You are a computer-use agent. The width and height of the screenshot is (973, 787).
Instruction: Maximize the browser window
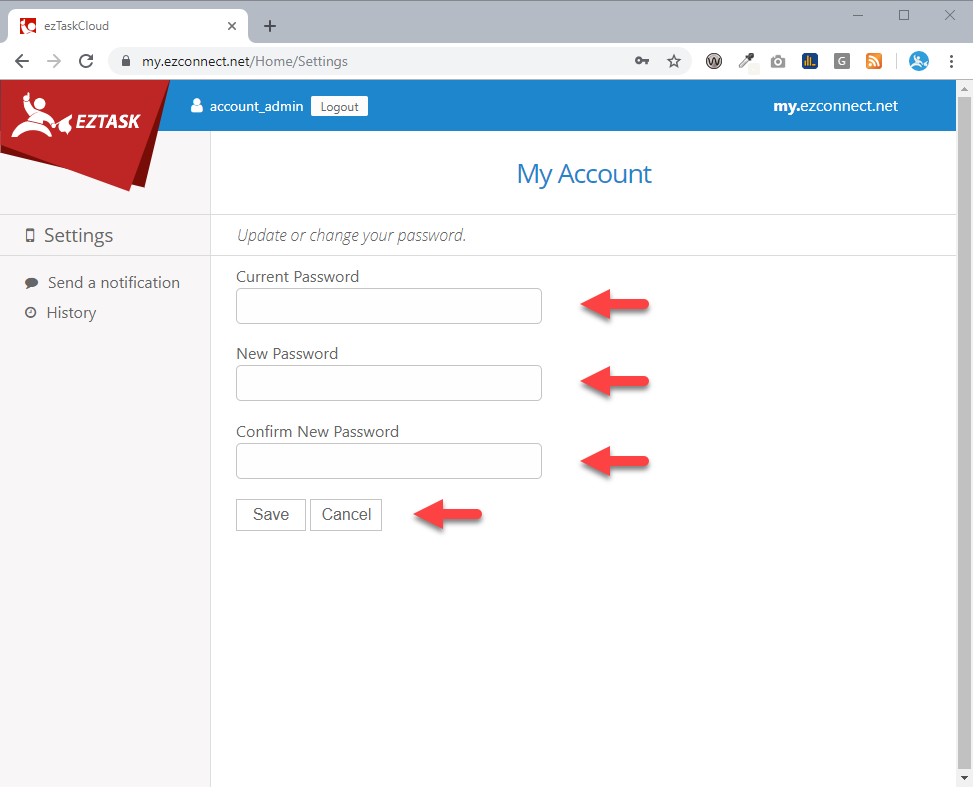coord(904,15)
